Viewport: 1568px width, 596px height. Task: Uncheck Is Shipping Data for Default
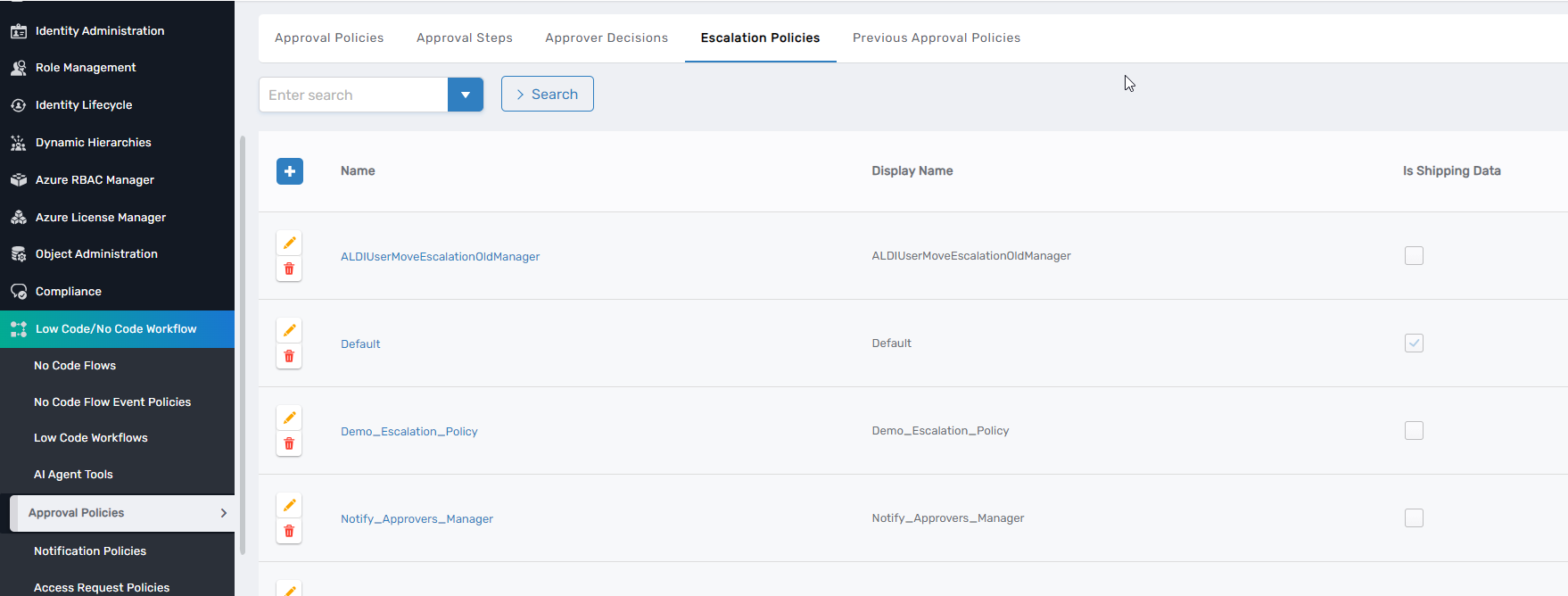[1414, 344]
